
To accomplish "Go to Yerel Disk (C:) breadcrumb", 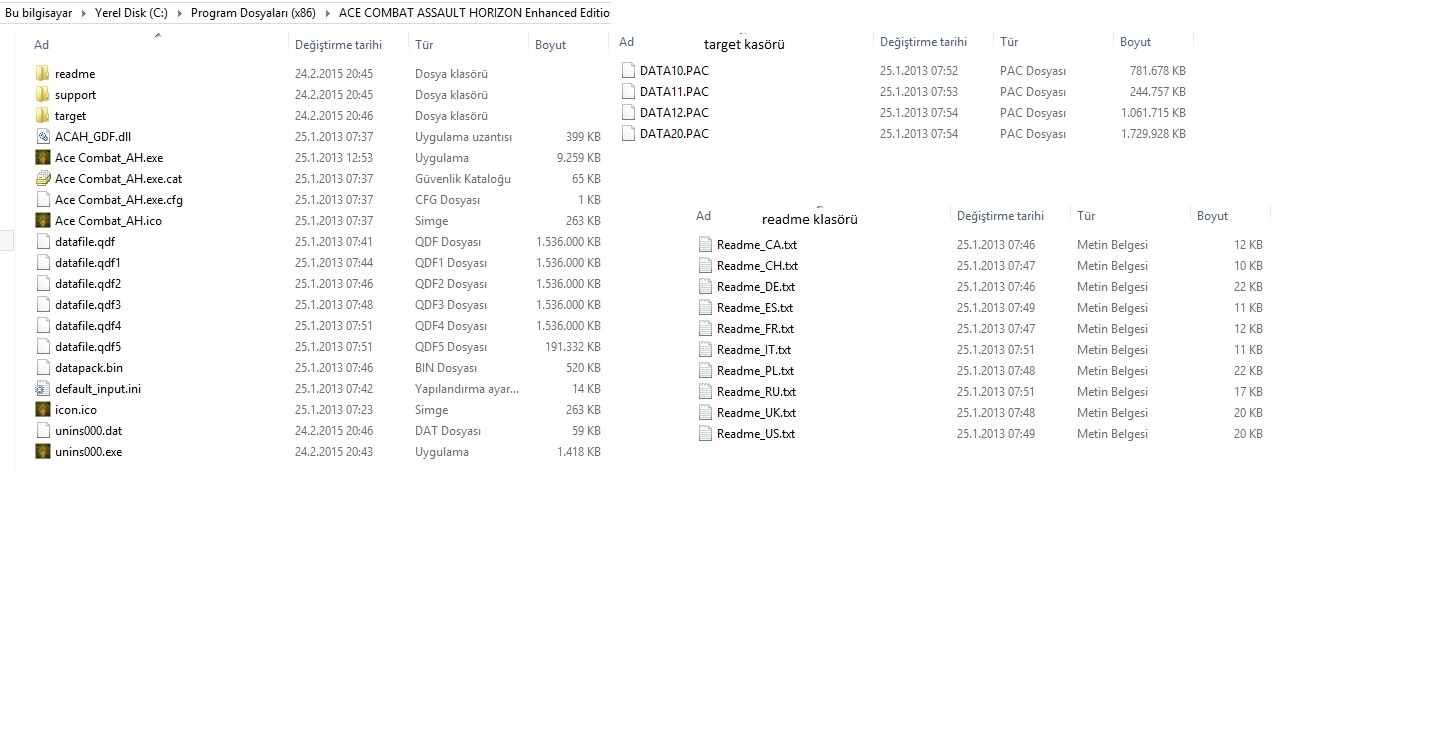I will 131,13.
